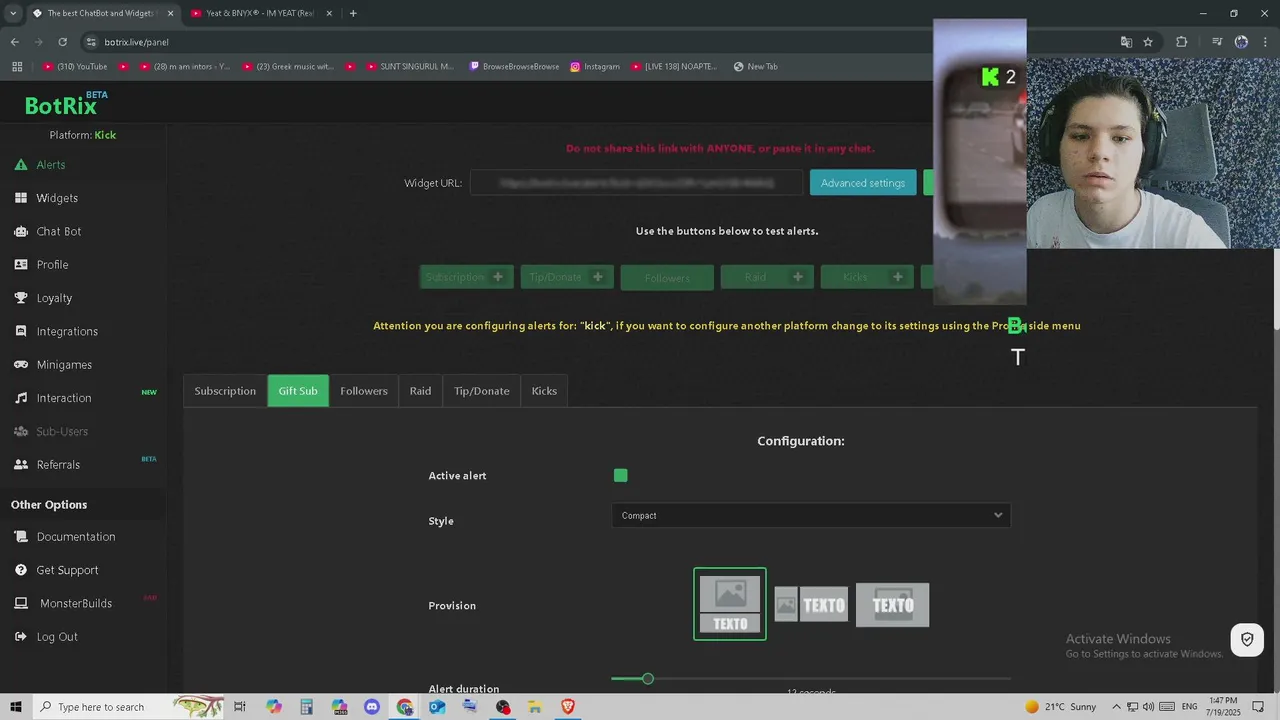Click the BotRix logo
Image resolution: width=1280 pixels, height=720 pixels.
[x=61, y=106]
